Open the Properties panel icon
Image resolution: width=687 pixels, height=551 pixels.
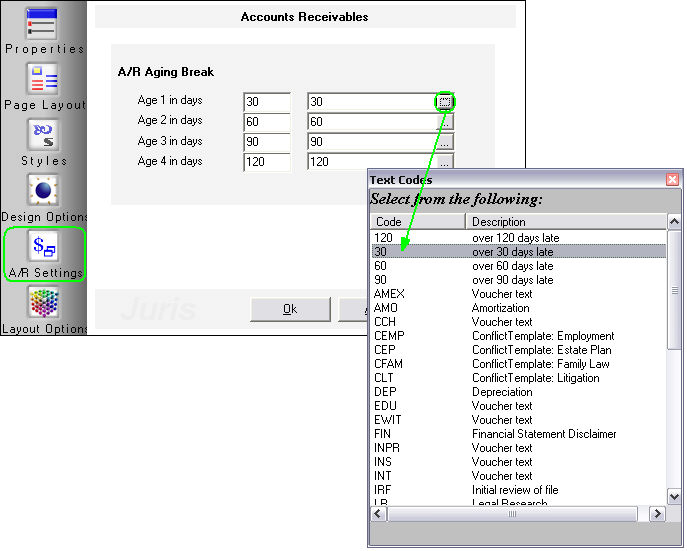point(43,24)
